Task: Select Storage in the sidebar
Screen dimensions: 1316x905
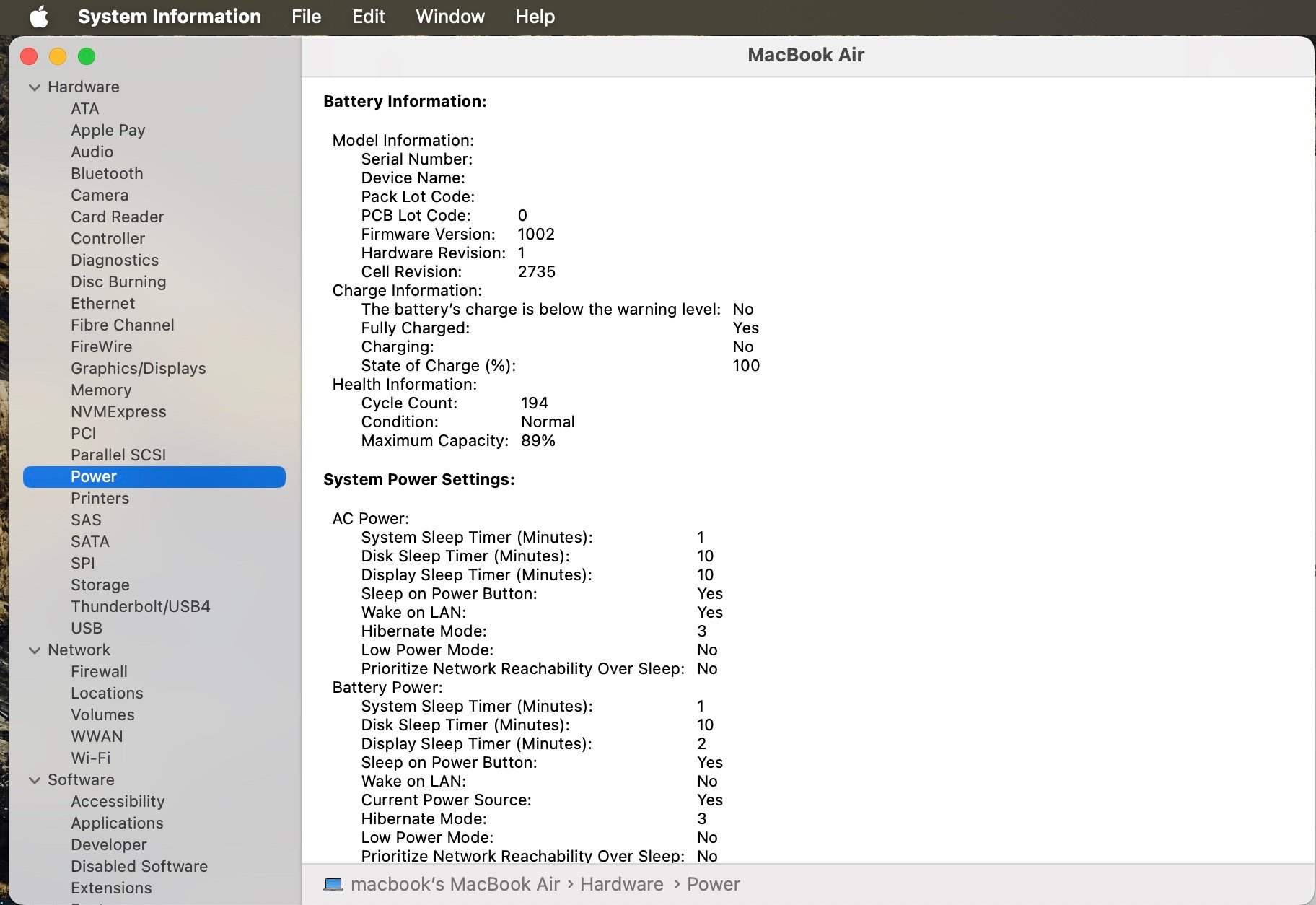Action: 100,585
